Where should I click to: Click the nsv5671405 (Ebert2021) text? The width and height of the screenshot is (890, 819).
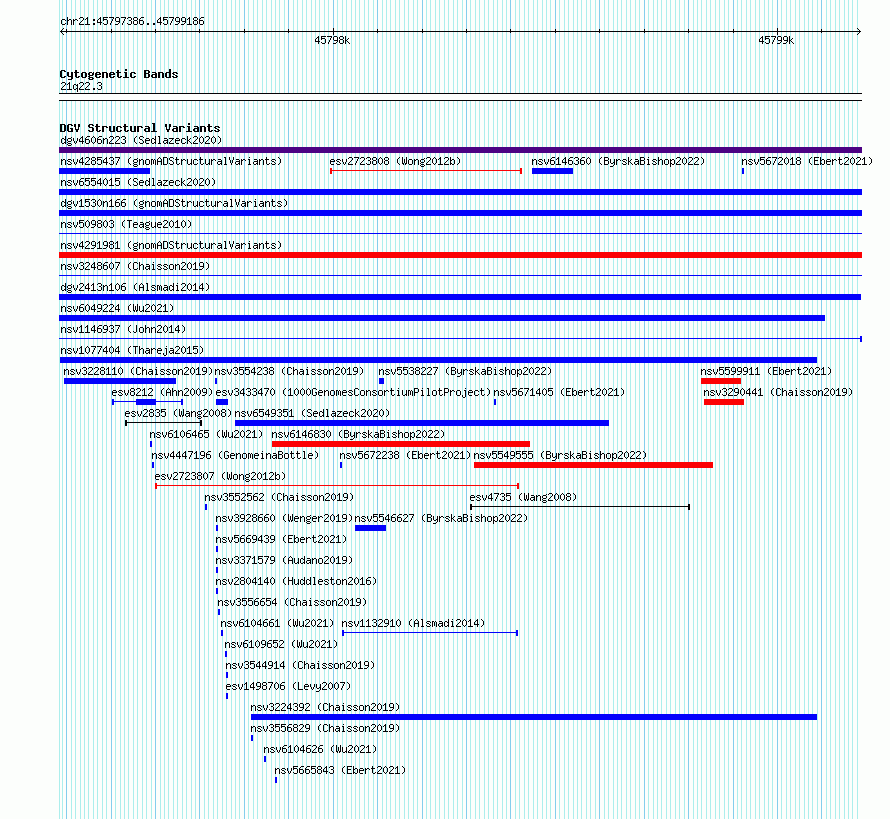click(559, 392)
